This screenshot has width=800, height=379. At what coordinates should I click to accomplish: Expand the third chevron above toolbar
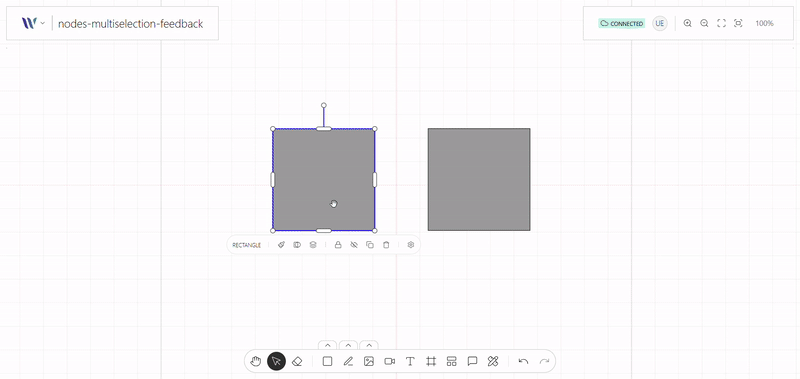click(369, 345)
